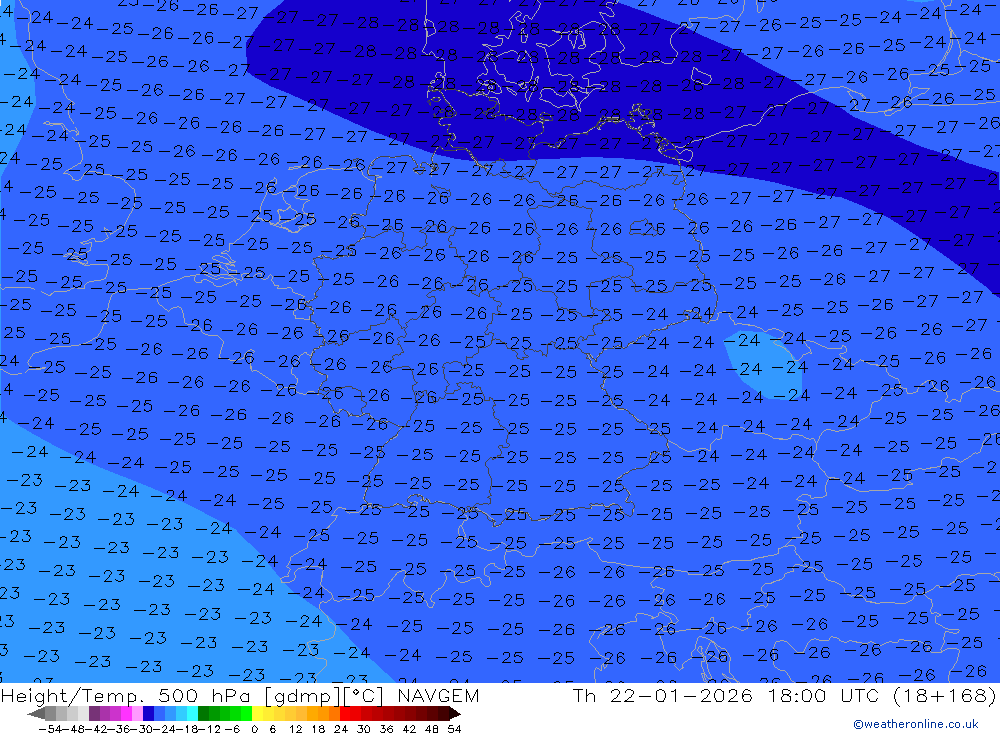1000x733 pixels.
Task: Click the positive '54' label ending the legend scale
Action: (x=454, y=729)
